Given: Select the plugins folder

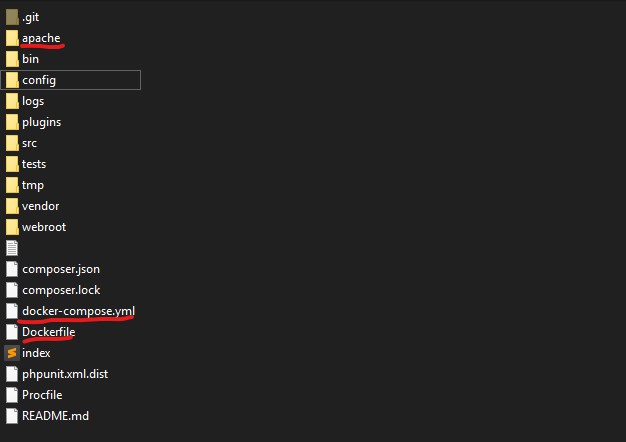Looking at the screenshot, I should [x=41, y=122].
